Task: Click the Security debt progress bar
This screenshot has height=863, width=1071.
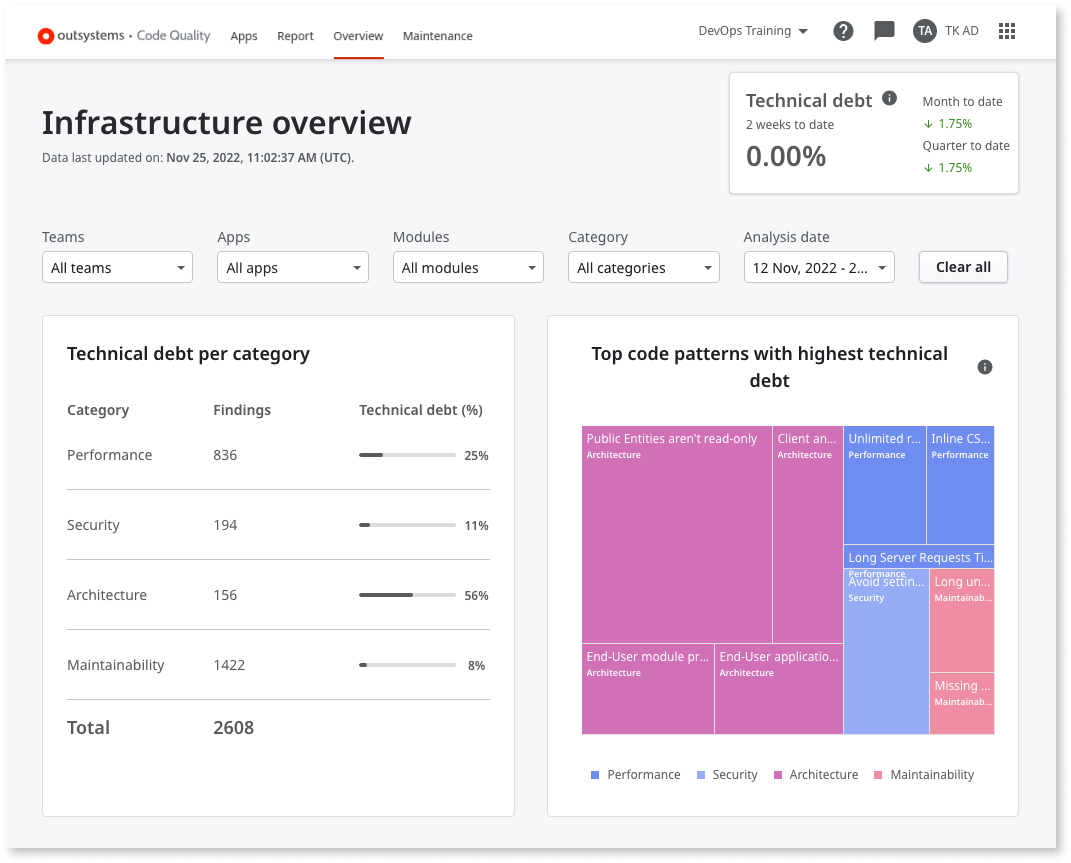Action: [407, 525]
